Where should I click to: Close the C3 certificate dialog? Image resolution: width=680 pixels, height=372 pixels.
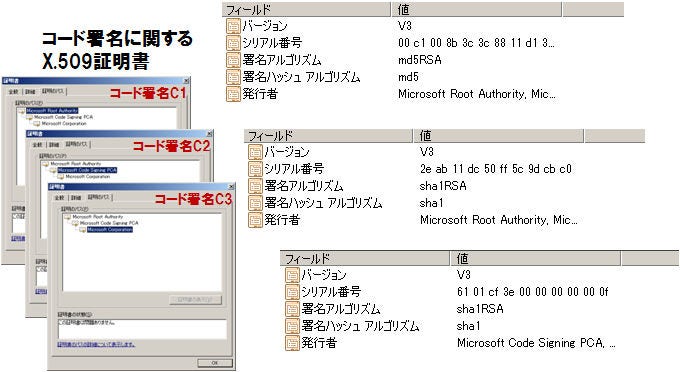[231, 186]
